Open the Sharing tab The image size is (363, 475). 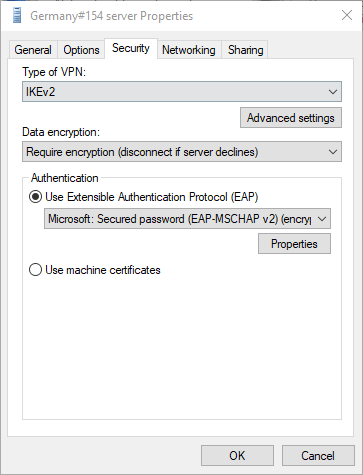pos(245,50)
